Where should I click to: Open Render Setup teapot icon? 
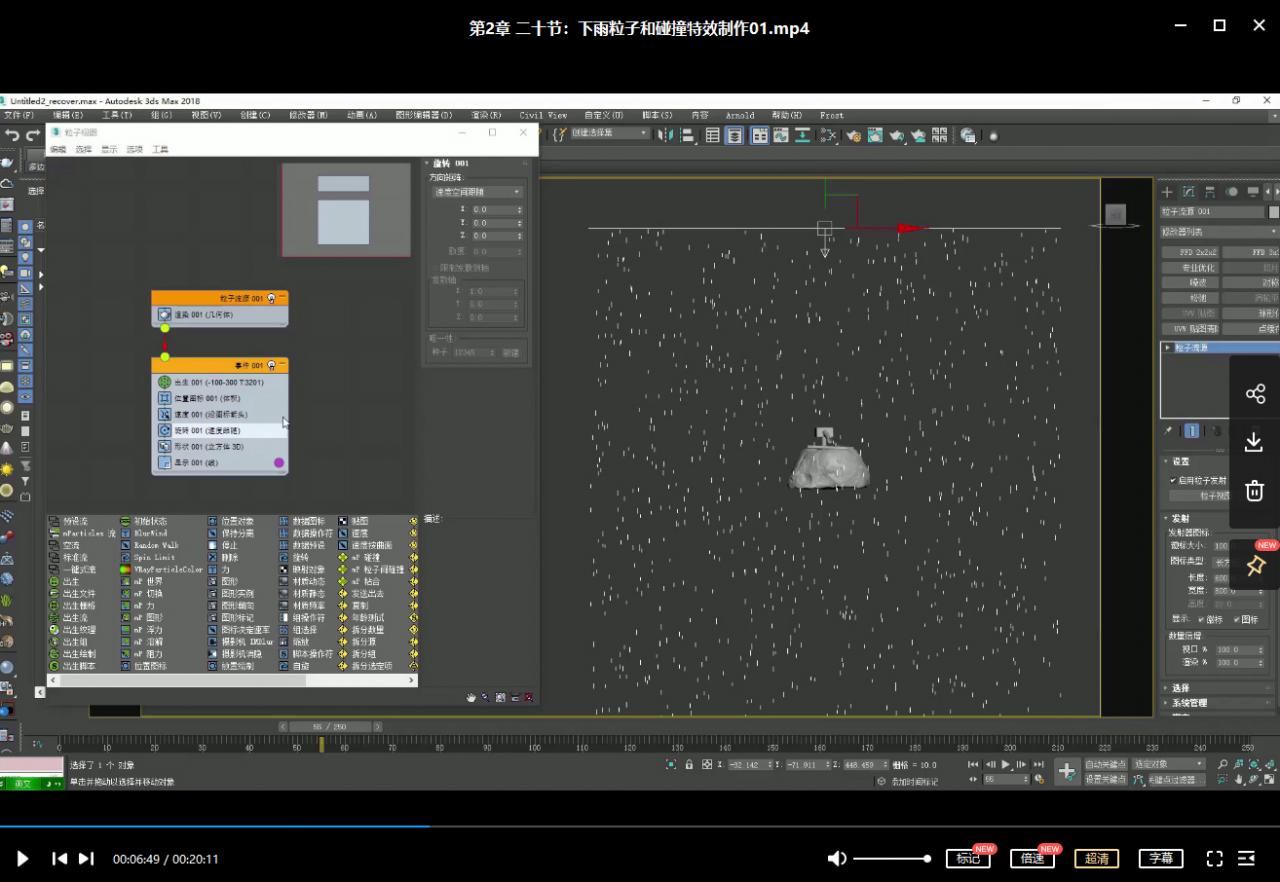[852, 135]
